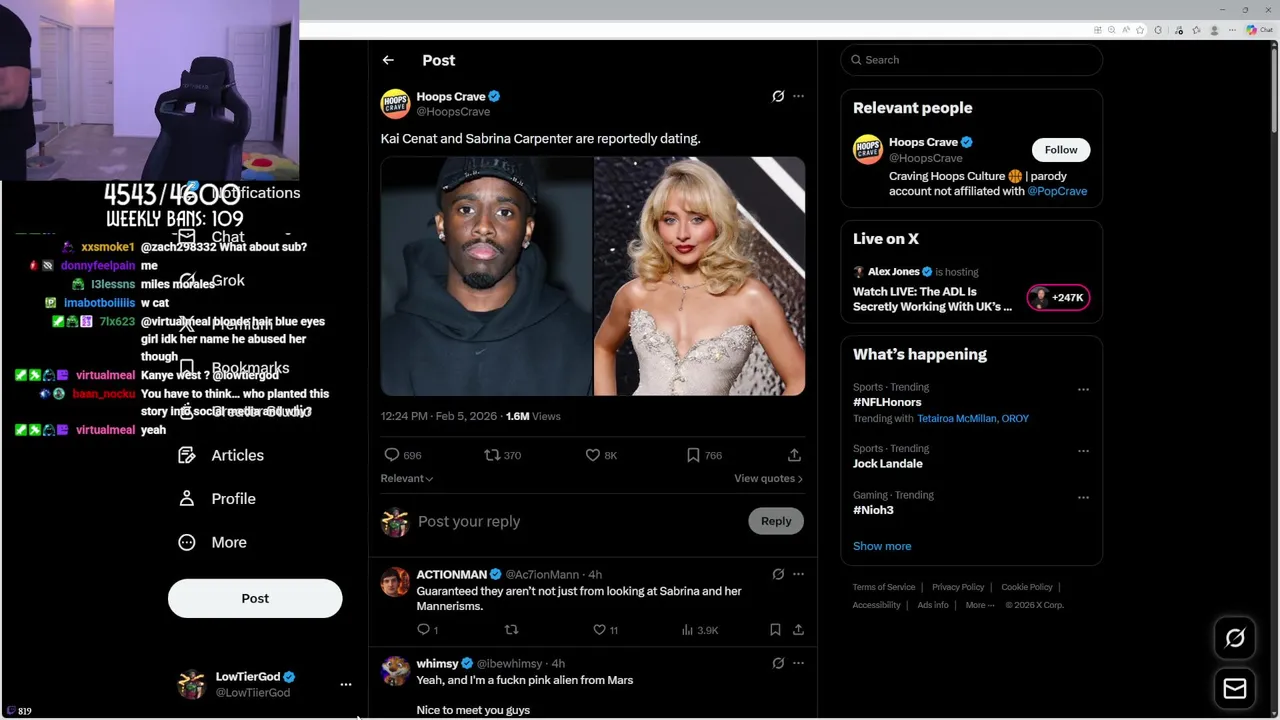
Task: Share the Hoops Crave post
Action: 794,455
